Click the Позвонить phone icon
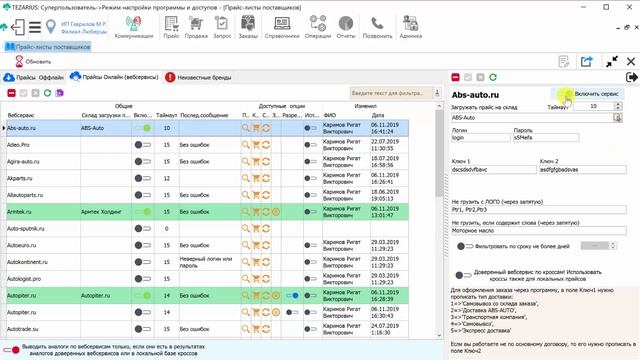Screen dimensions: 640x360 377,27
